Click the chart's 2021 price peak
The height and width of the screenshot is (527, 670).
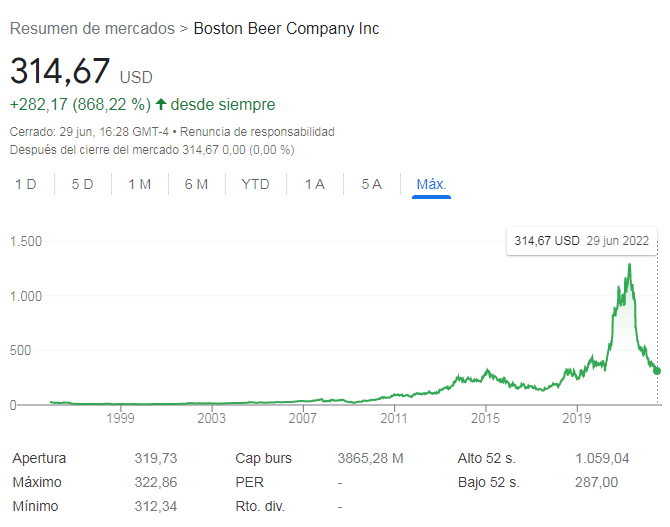point(630,265)
